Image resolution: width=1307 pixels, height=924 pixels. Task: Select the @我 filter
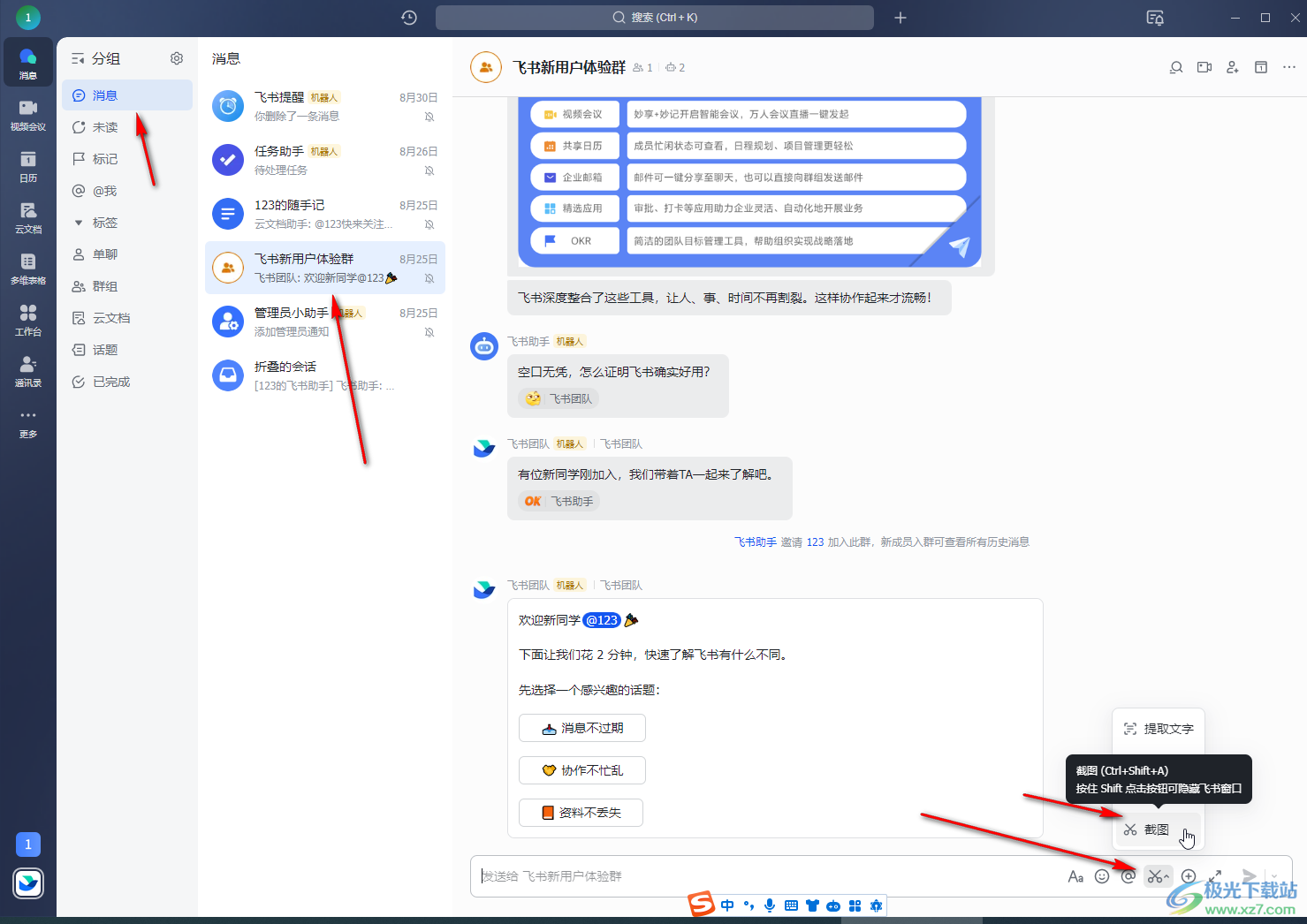point(127,191)
